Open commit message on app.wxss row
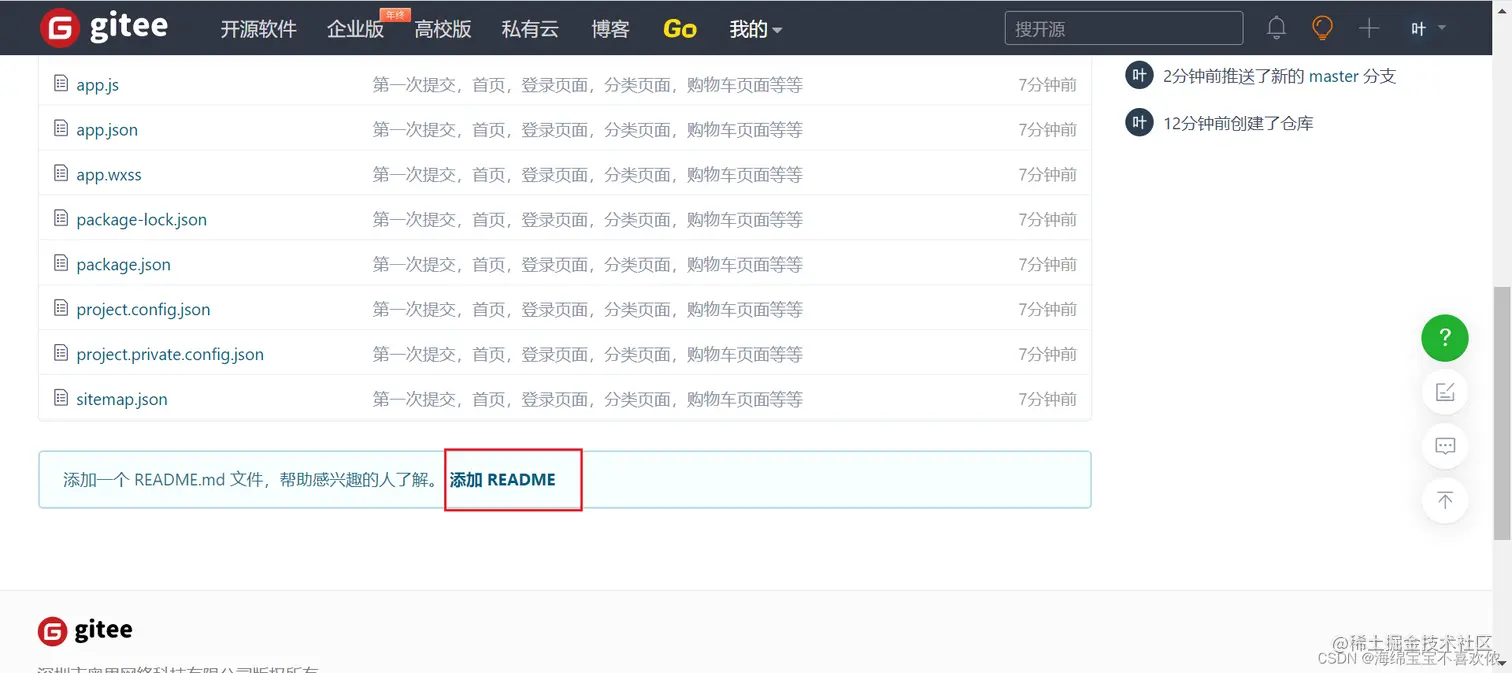 tap(588, 175)
